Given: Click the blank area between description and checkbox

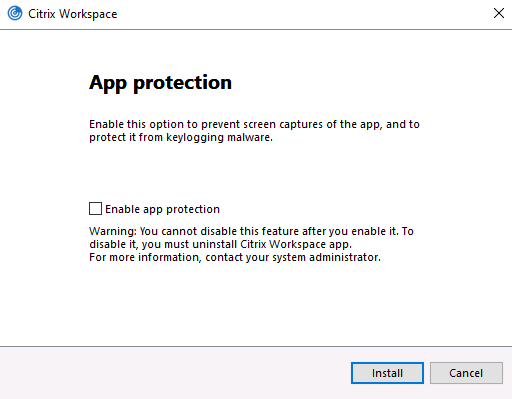Looking at the screenshot, I should click(253, 173).
